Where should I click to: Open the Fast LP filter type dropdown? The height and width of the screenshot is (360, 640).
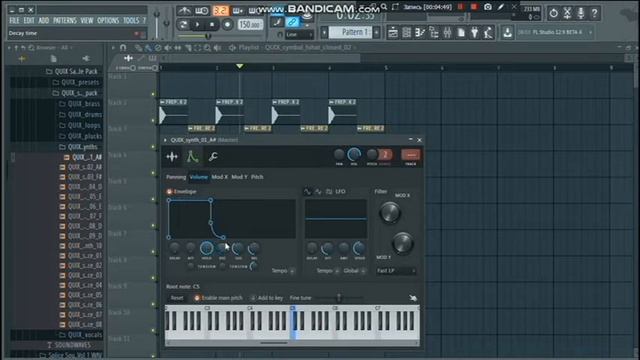click(396, 271)
